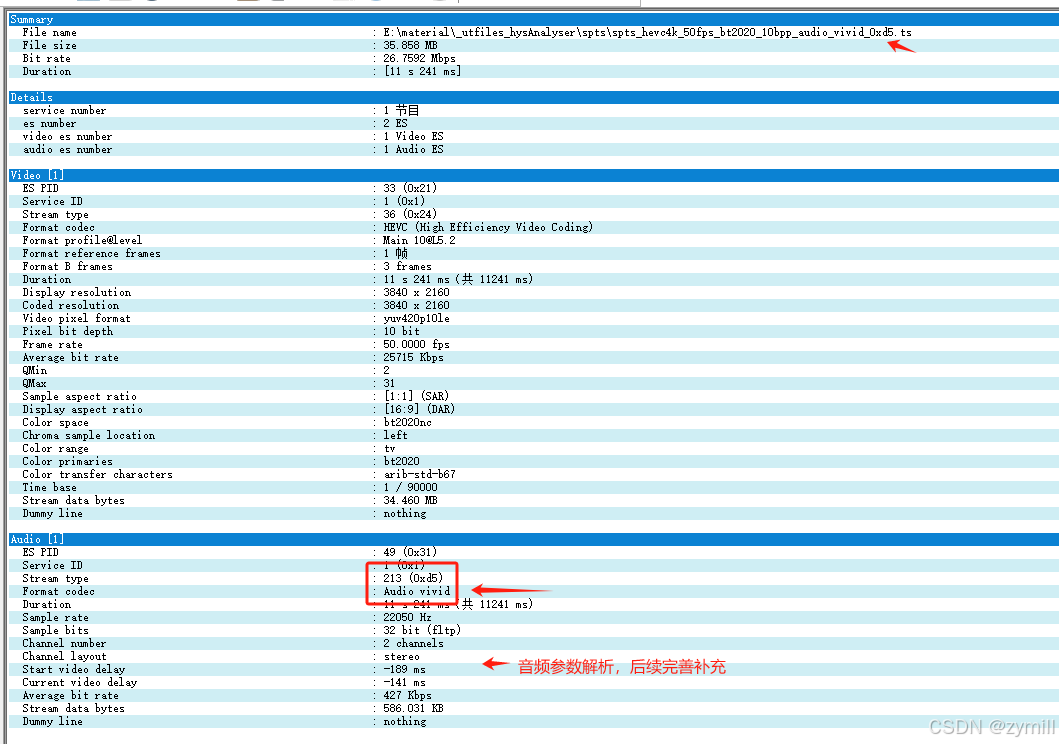1059x744 pixels.
Task: Click the es number value 2 ES
Action: tap(395, 124)
